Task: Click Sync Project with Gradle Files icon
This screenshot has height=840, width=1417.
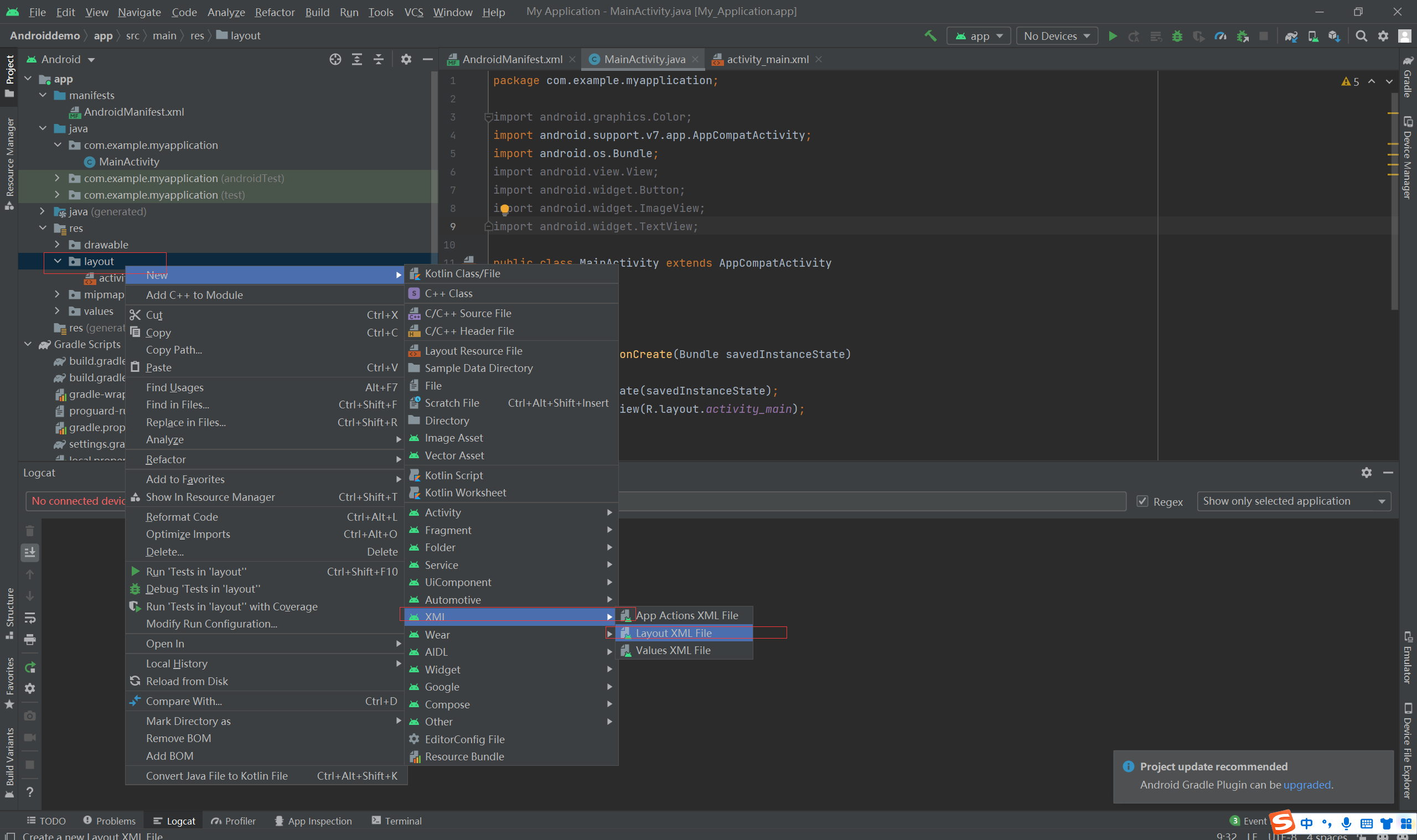Action: click(x=1291, y=36)
